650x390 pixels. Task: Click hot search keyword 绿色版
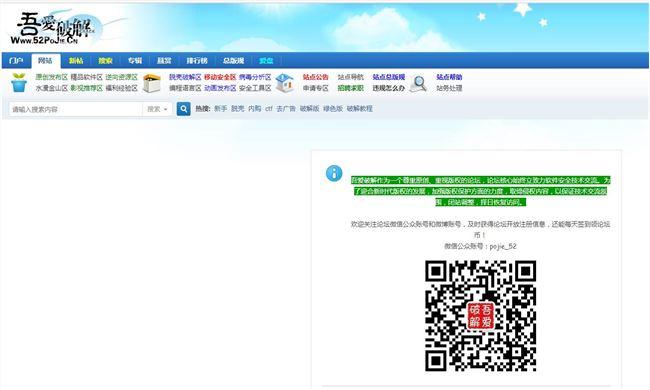(333, 109)
